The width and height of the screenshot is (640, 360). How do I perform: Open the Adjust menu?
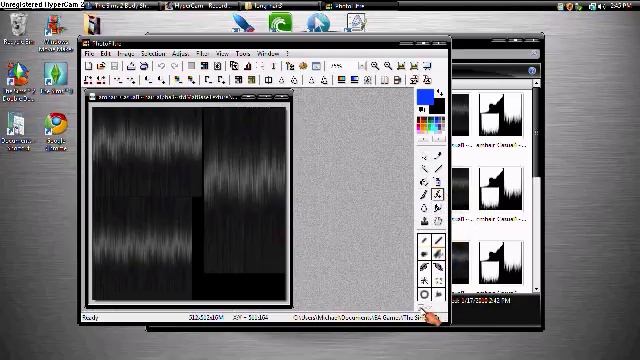(180, 53)
